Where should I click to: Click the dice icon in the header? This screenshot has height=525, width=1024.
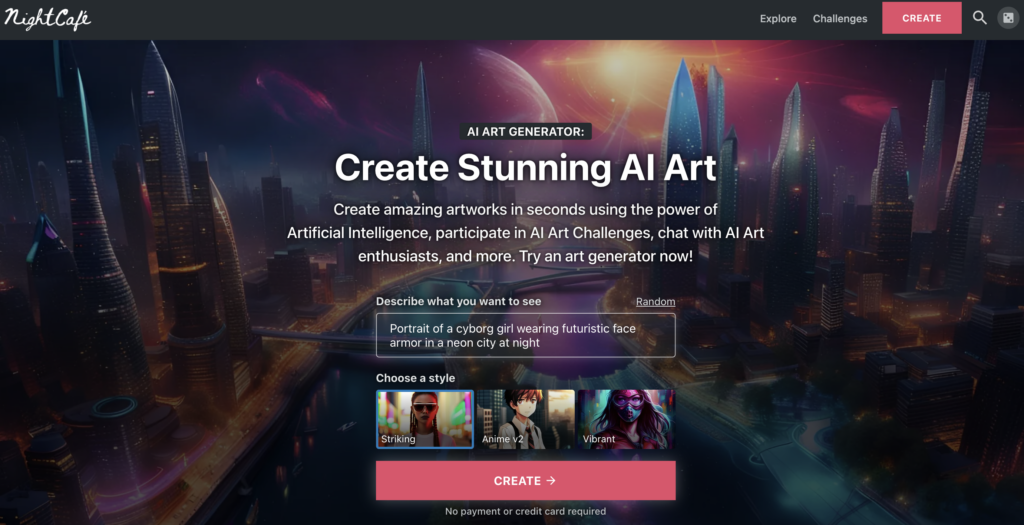pyautogui.click(x=1008, y=18)
